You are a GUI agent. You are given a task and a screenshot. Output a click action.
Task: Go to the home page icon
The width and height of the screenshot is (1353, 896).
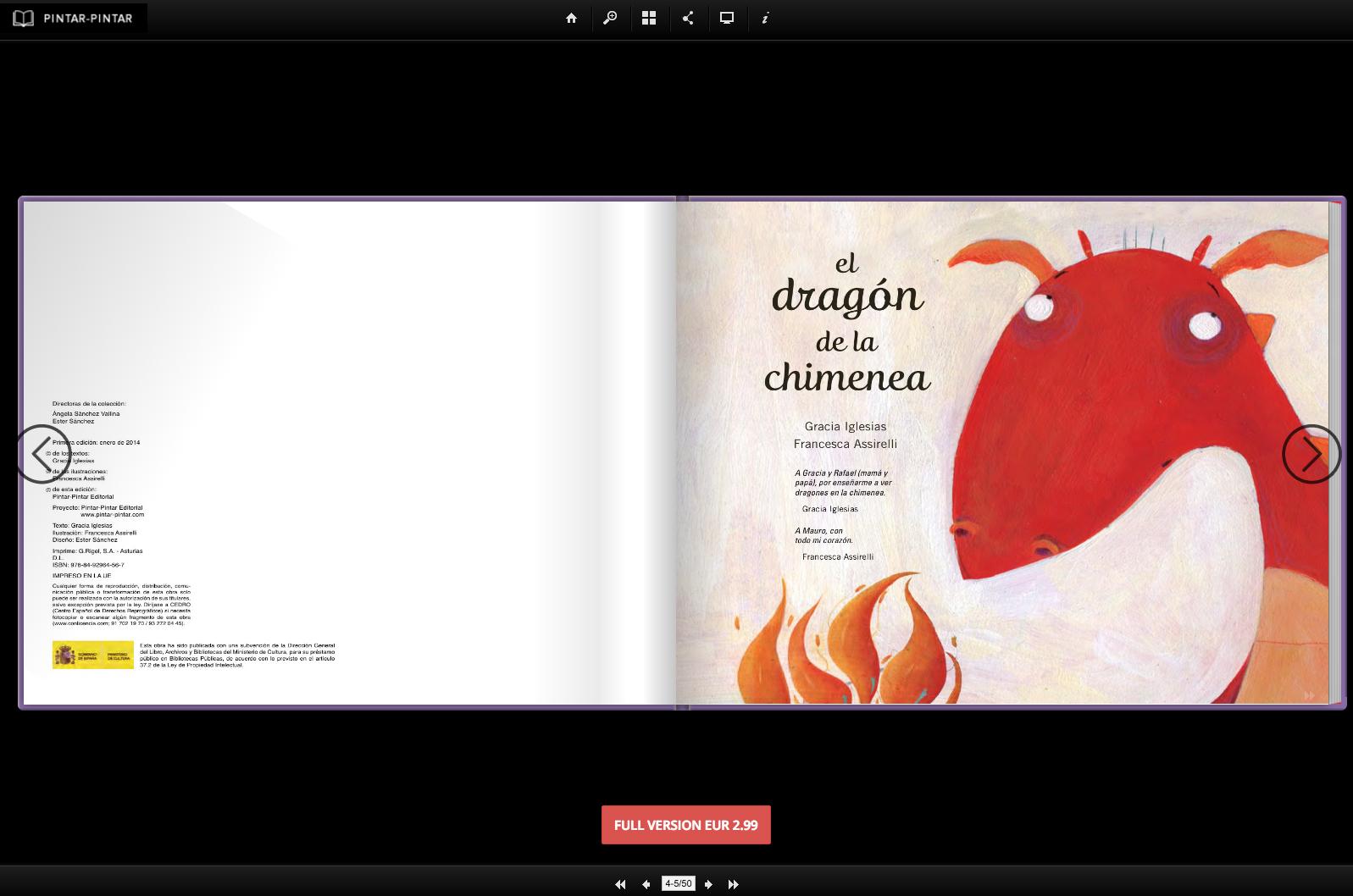pyautogui.click(x=571, y=18)
